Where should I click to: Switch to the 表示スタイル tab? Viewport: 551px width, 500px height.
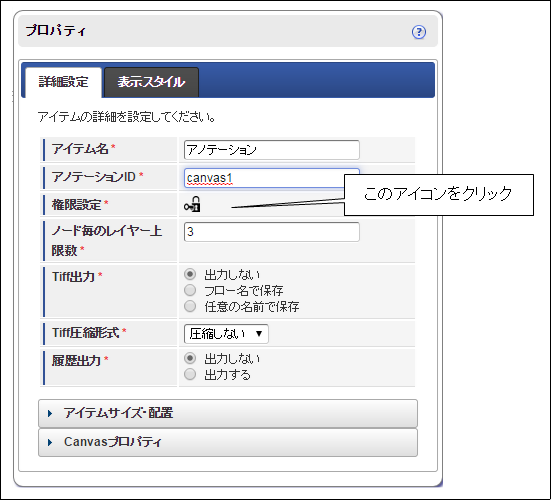point(151,82)
